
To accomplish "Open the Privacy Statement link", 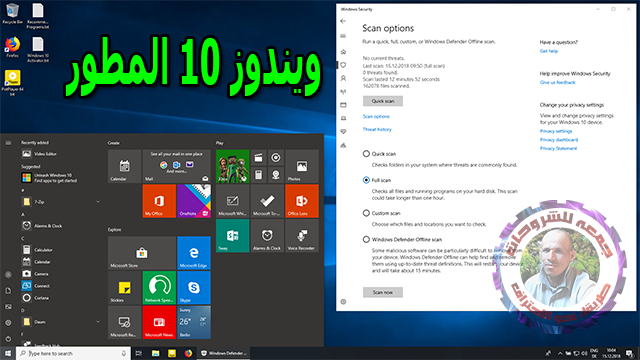I will coord(558,149).
